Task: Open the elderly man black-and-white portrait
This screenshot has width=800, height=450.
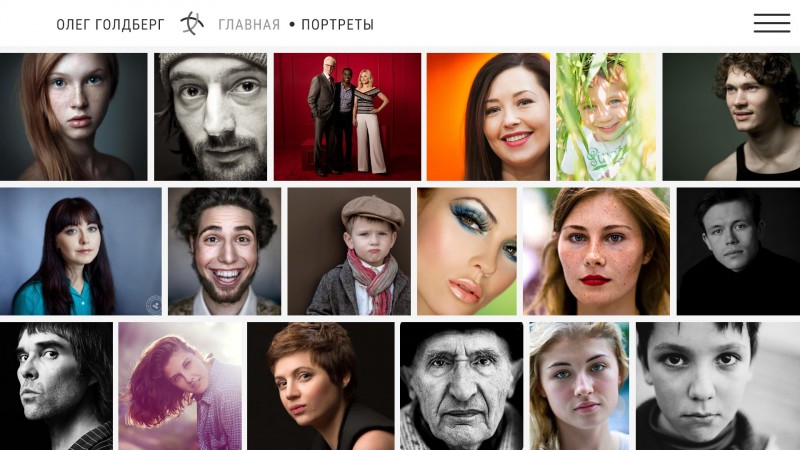Action: [462, 386]
